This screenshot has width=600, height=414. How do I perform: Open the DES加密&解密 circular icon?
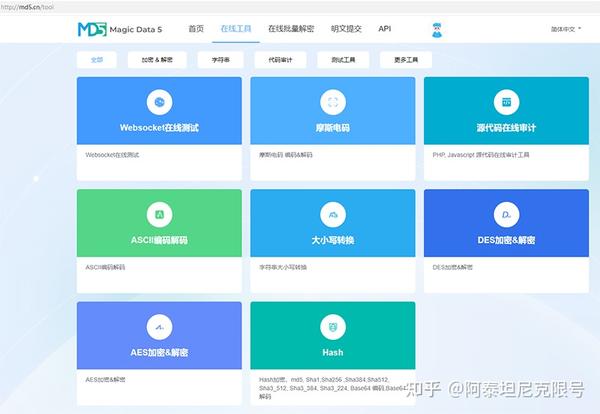point(506,215)
